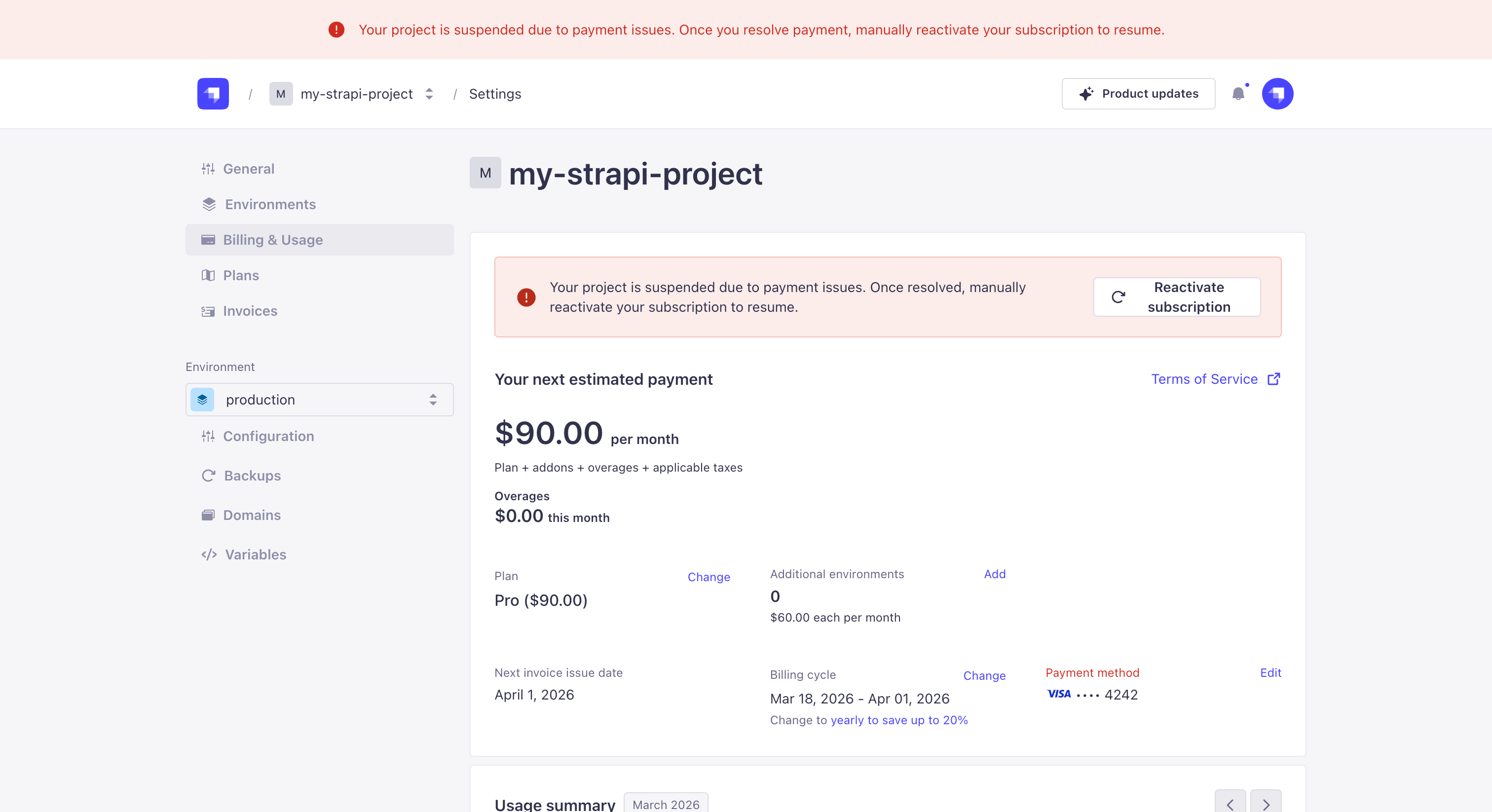Add an additional environment
1492x812 pixels.
pos(995,574)
